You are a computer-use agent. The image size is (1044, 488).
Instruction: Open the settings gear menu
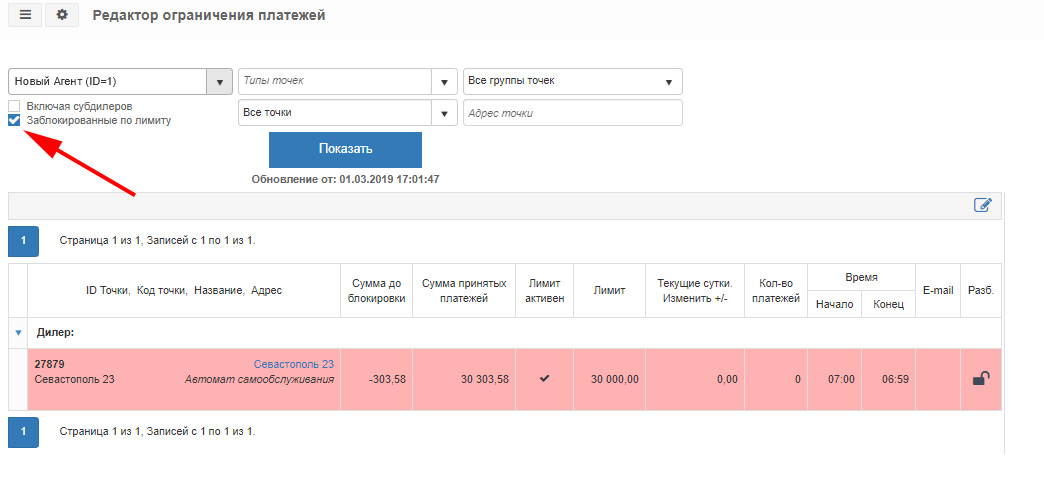click(62, 15)
